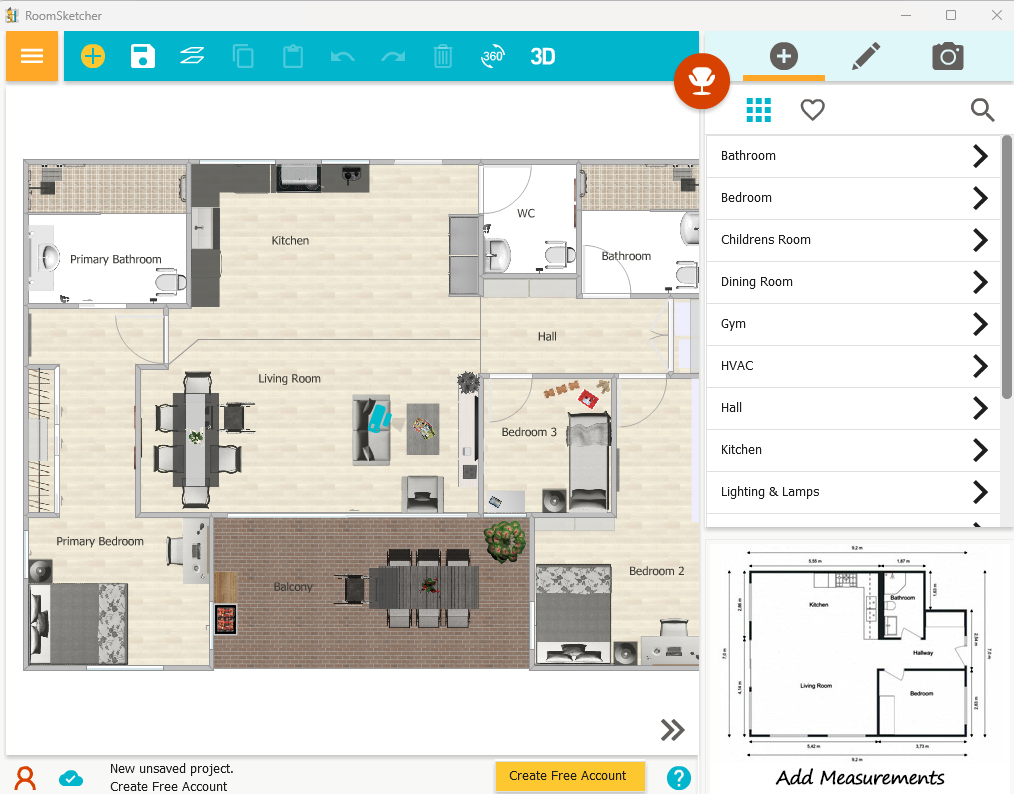The width and height of the screenshot is (1014, 794).
Task: Click the Paste clipboard icon
Action: tap(293, 56)
